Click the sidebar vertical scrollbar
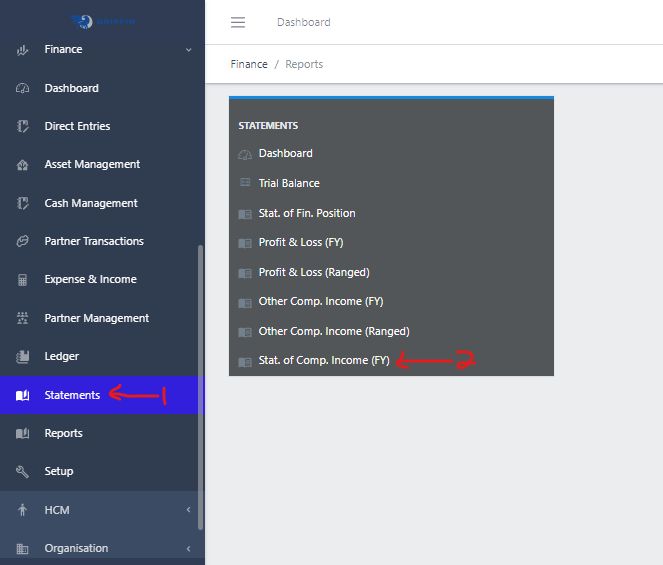663x565 pixels. pyautogui.click(x=200, y=387)
